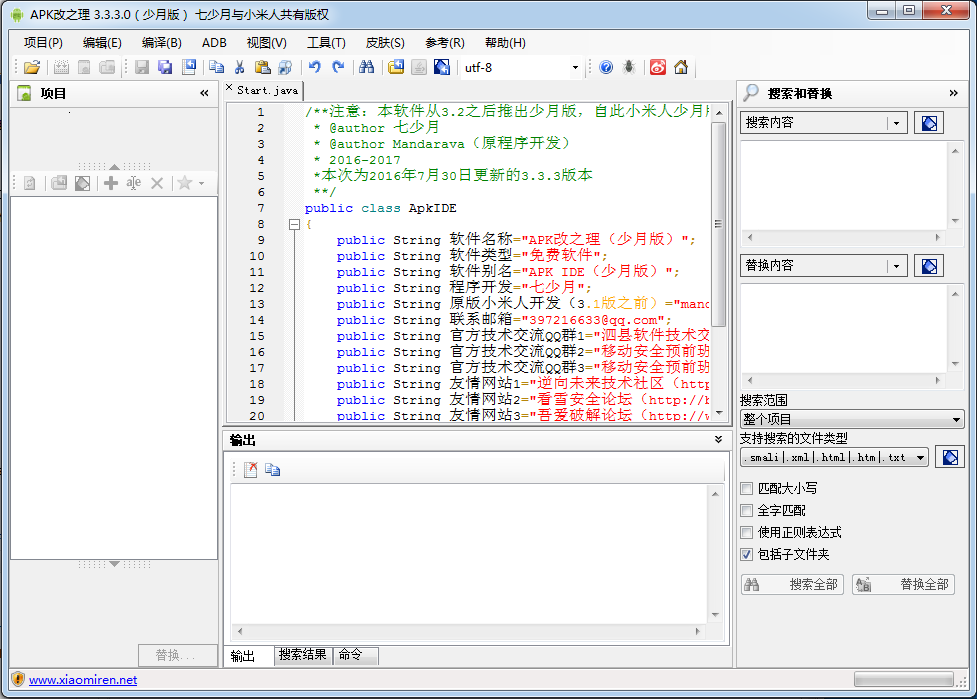Clear output with the red X page icon

(251, 470)
